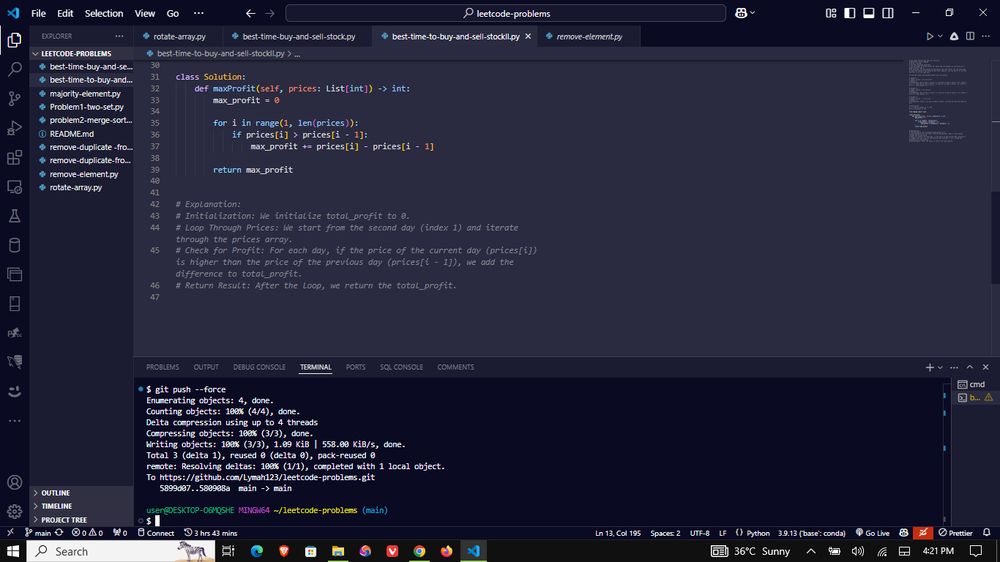Go forward with the right arrow
The height and width of the screenshot is (562, 1000).
270,13
